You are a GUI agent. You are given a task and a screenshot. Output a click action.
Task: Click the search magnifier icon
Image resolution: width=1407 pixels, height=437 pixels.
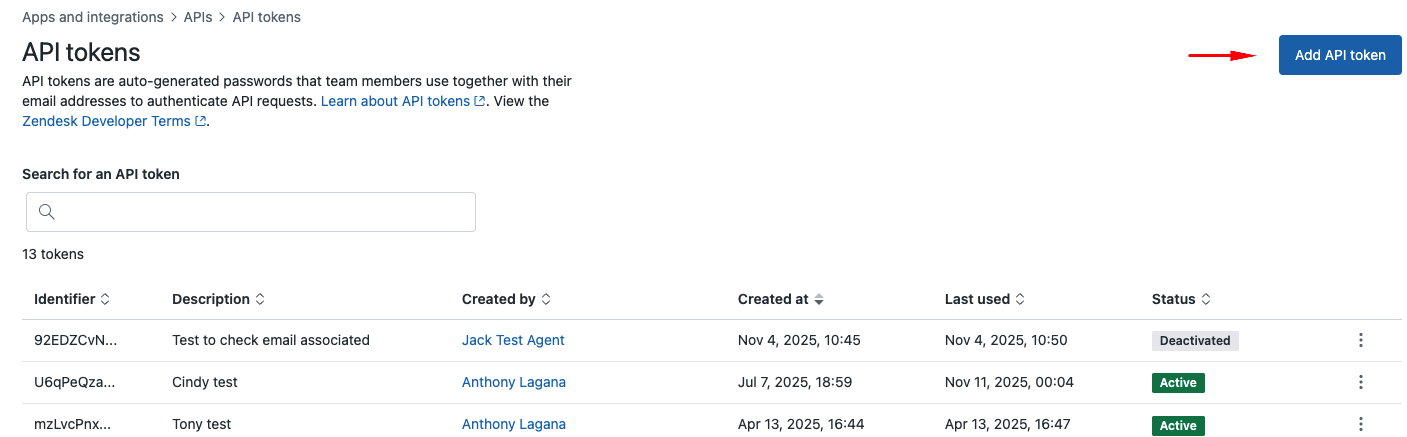click(x=46, y=212)
